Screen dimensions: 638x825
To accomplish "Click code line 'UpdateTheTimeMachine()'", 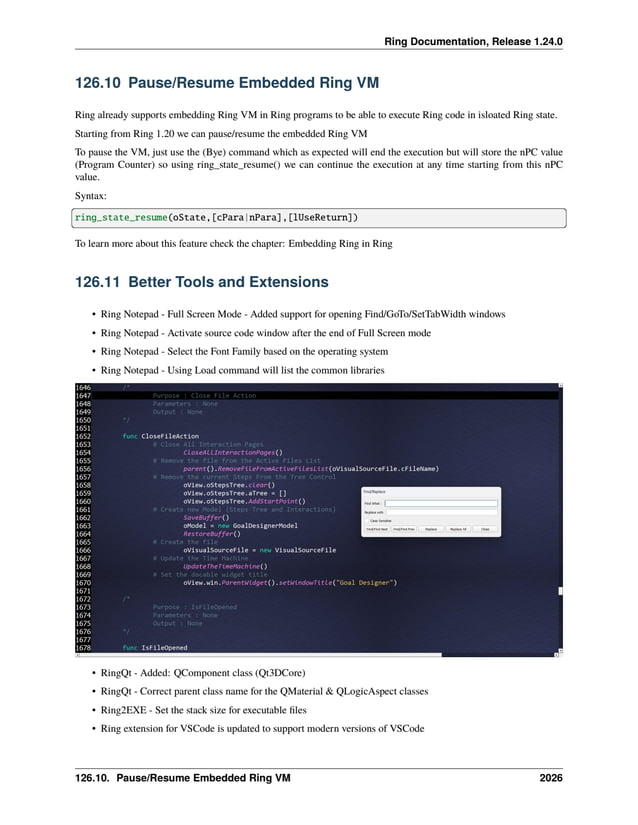I will click(225, 567).
